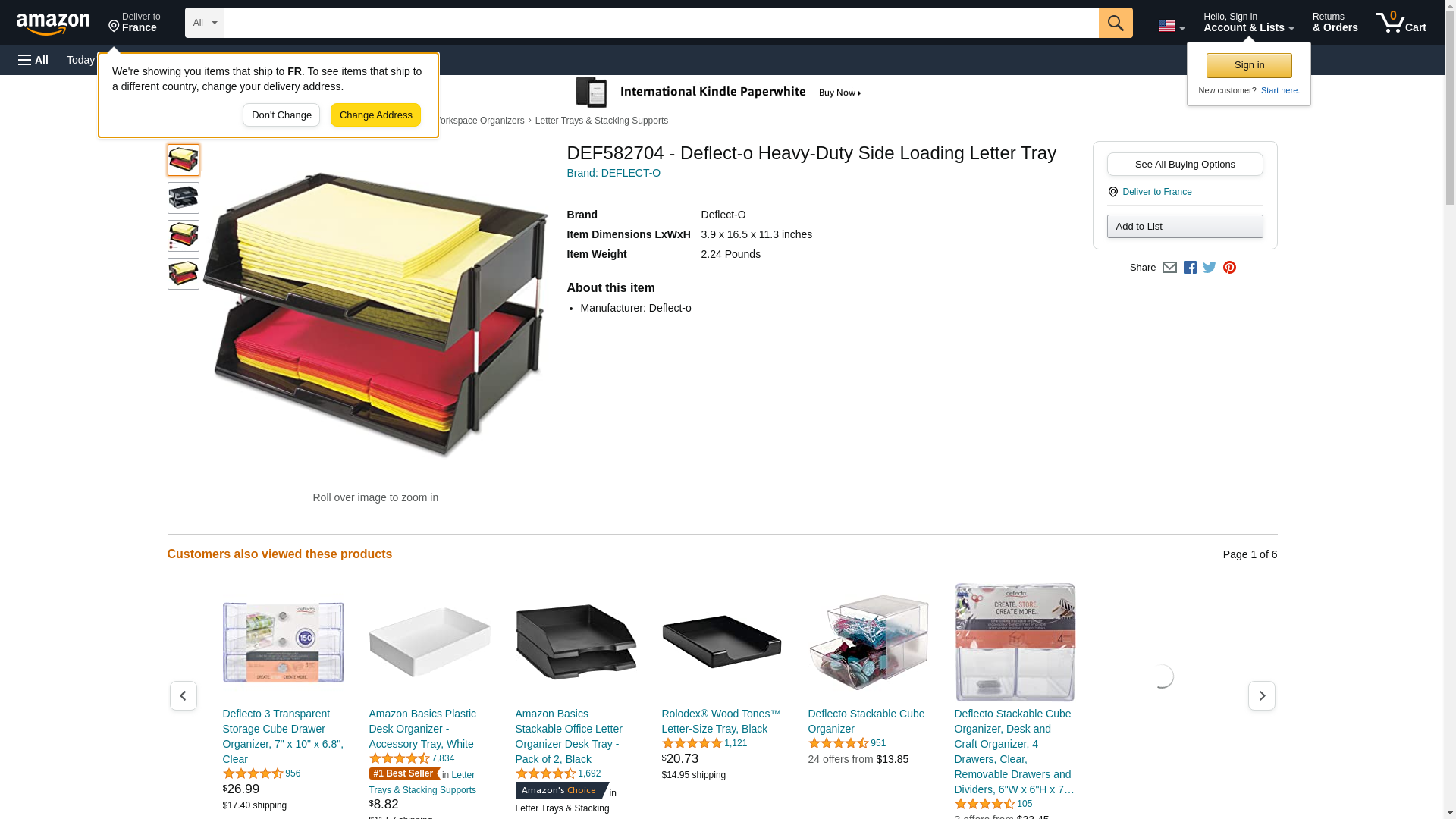Share product via email icon
This screenshot has width=1456, height=819.
click(x=1169, y=267)
